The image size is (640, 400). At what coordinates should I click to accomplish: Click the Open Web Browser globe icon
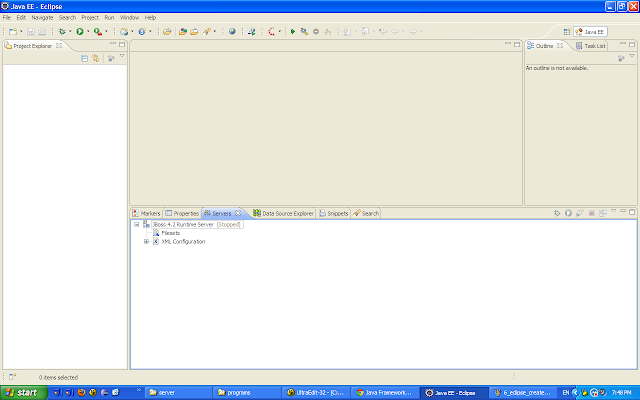pos(232,31)
